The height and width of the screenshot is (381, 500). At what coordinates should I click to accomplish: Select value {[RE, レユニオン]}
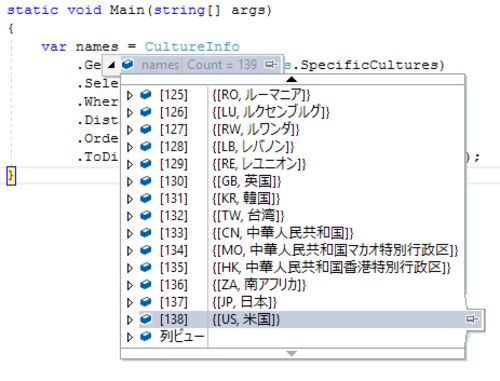(x=259, y=164)
